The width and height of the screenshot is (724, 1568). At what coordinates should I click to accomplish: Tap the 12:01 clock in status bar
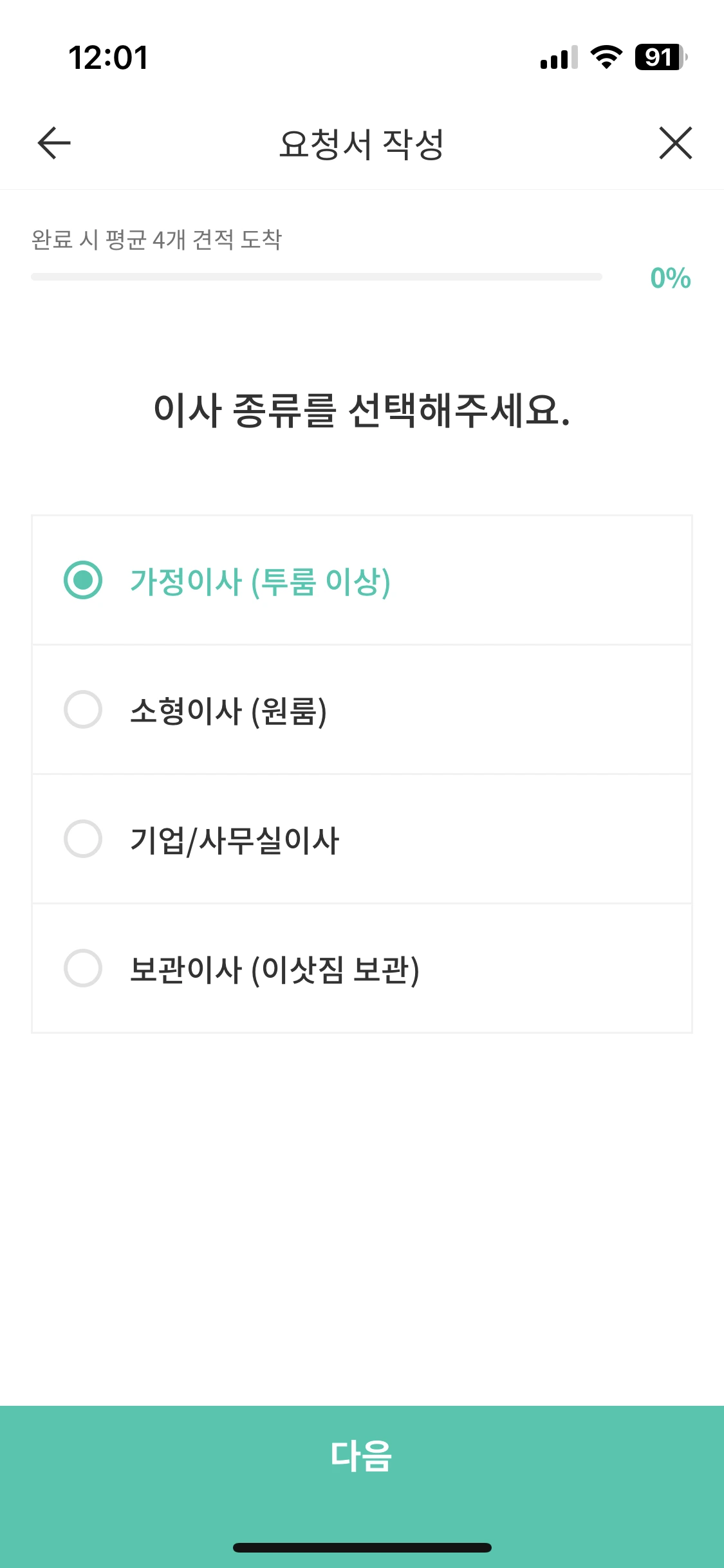click(108, 57)
